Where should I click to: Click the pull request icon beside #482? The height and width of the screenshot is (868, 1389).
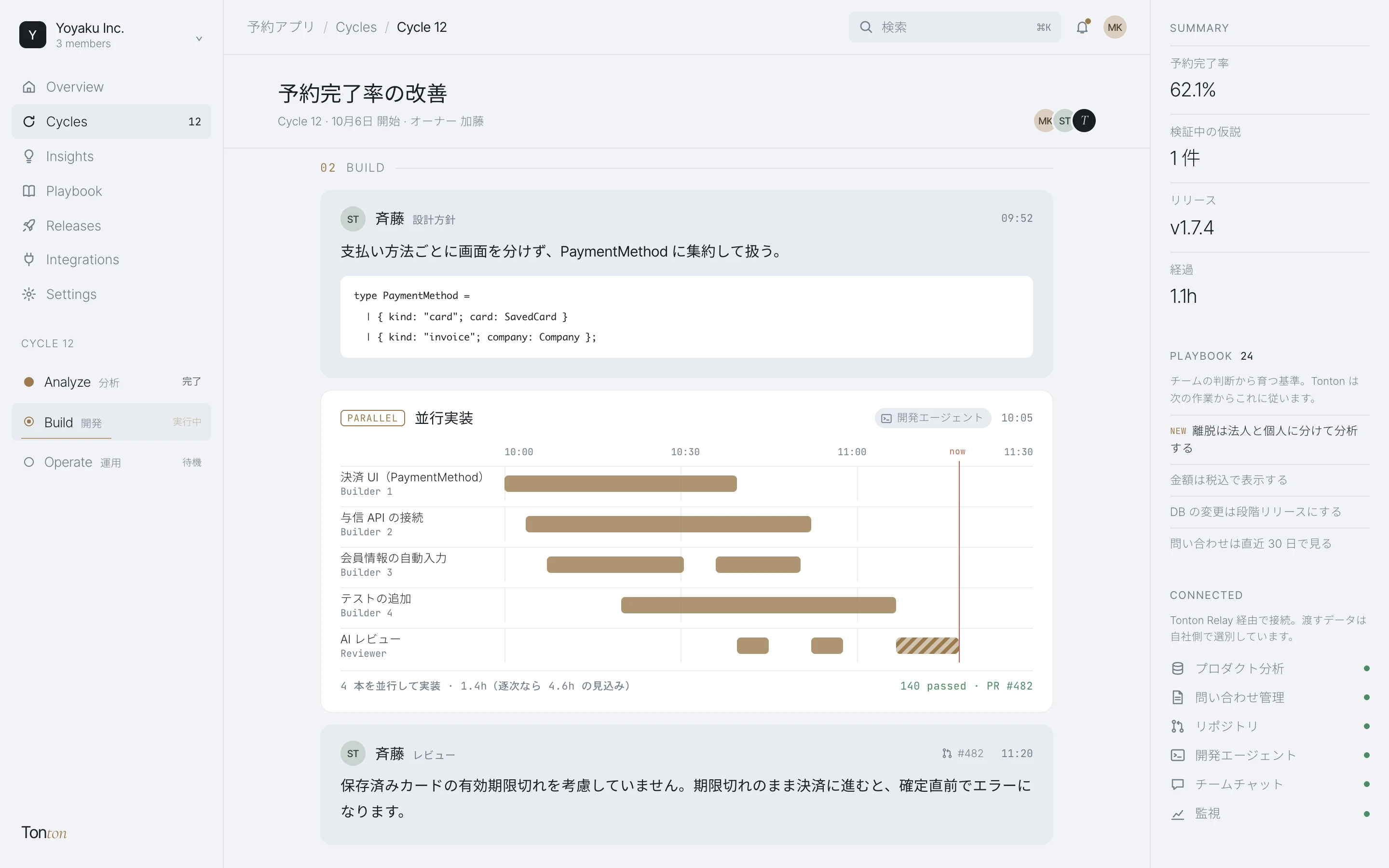click(x=946, y=753)
